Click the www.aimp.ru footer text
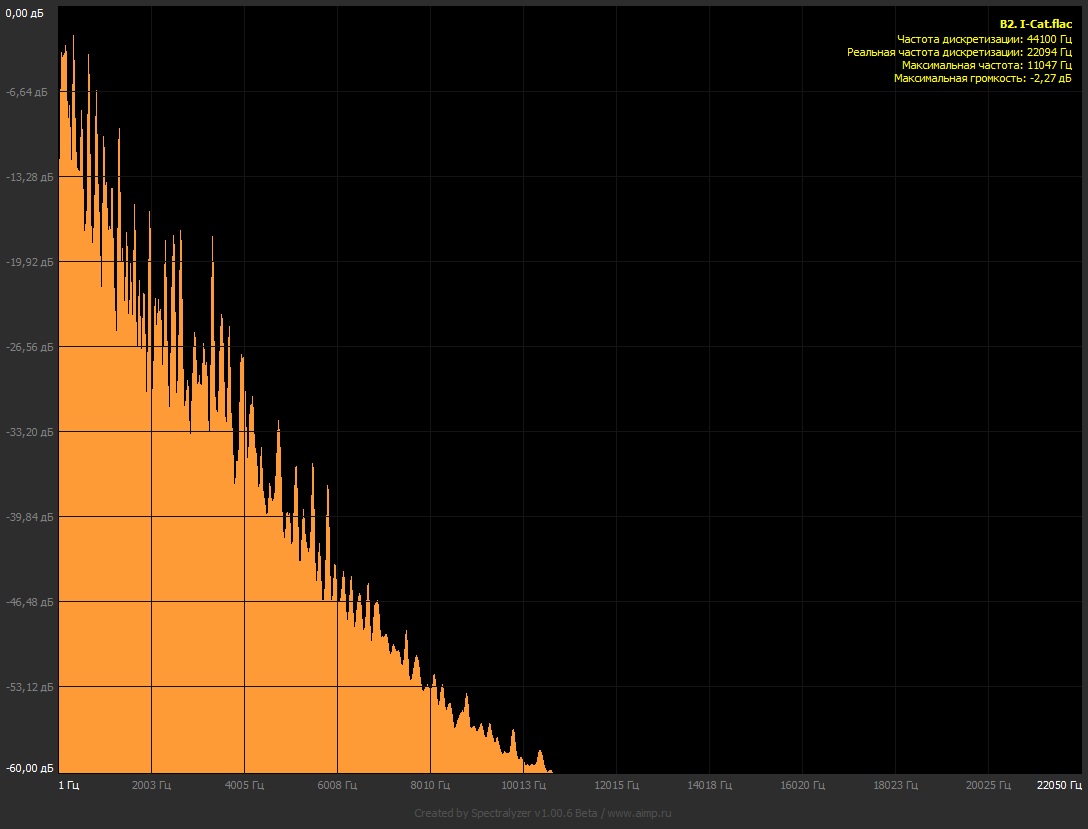This screenshot has height=829, width=1088. click(x=642, y=813)
